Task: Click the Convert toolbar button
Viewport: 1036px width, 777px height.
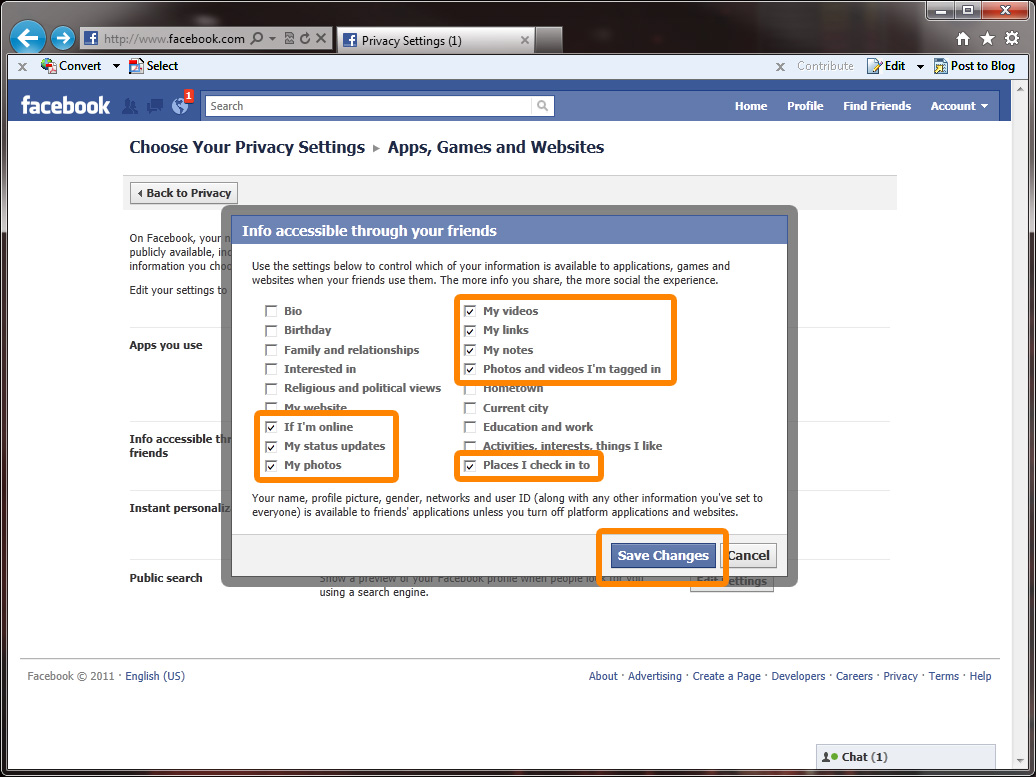Action: click(x=72, y=66)
